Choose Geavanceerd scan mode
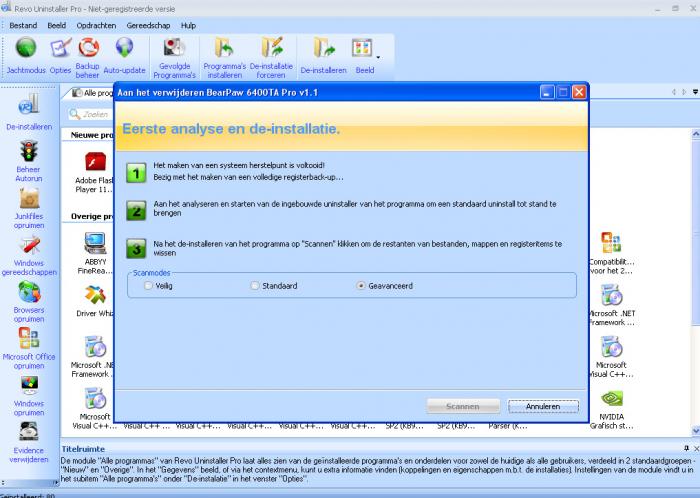Image resolution: width=700 pixels, height=498 pixels. pyautogui.click(x=361, y=286)
